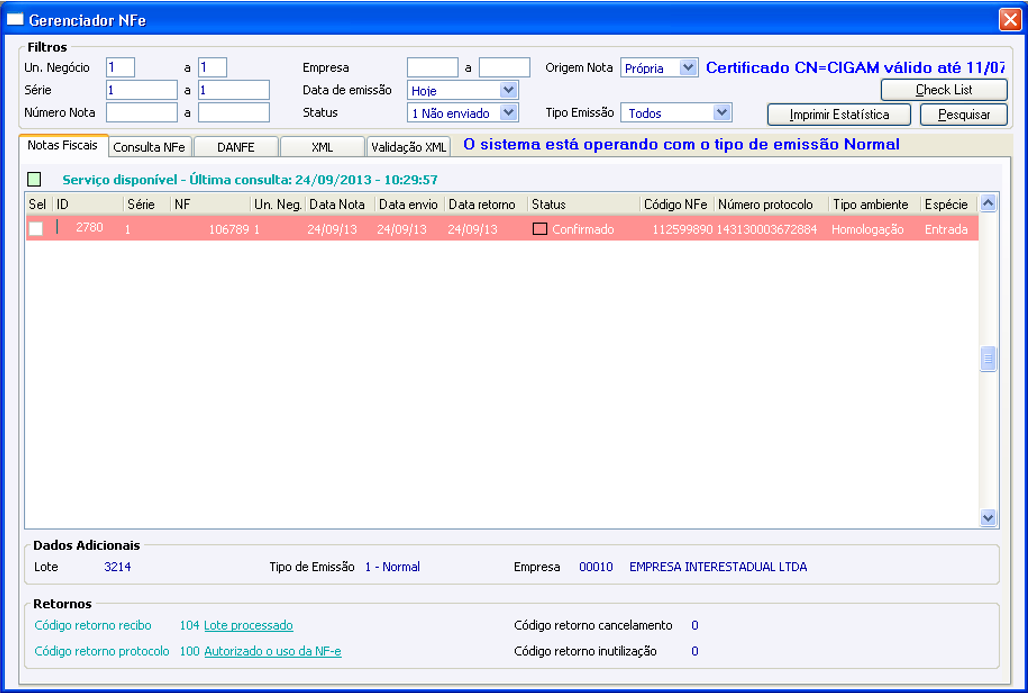
Task: Expand the Status filter dropdown
Action: 508,113
